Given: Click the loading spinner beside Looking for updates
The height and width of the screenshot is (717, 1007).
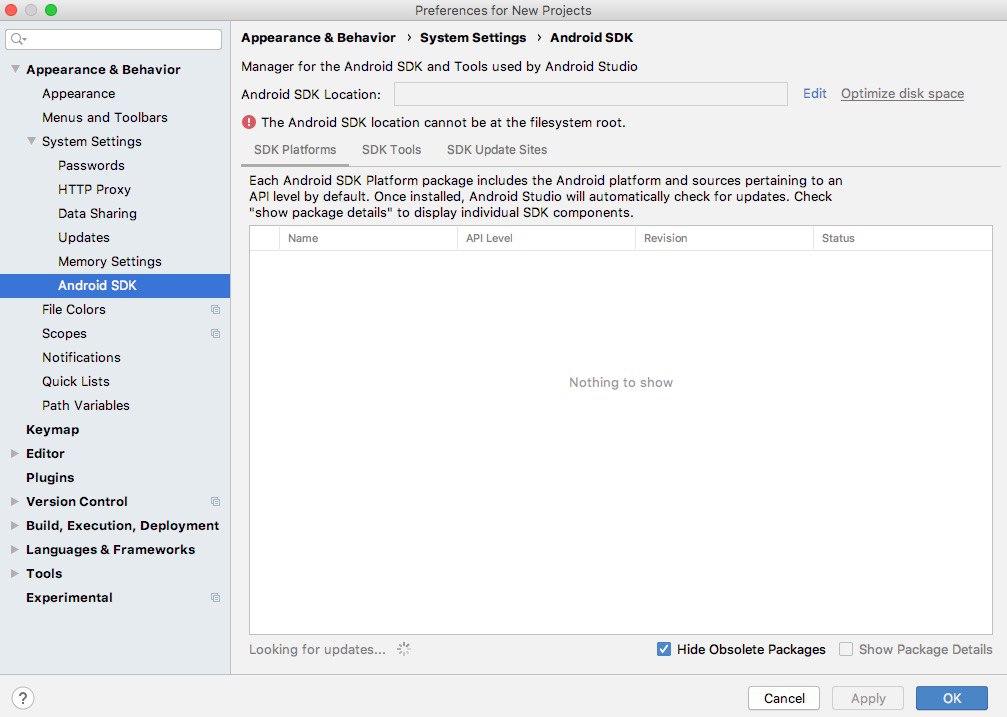Looking at the screenshot, I should (403, 649).
